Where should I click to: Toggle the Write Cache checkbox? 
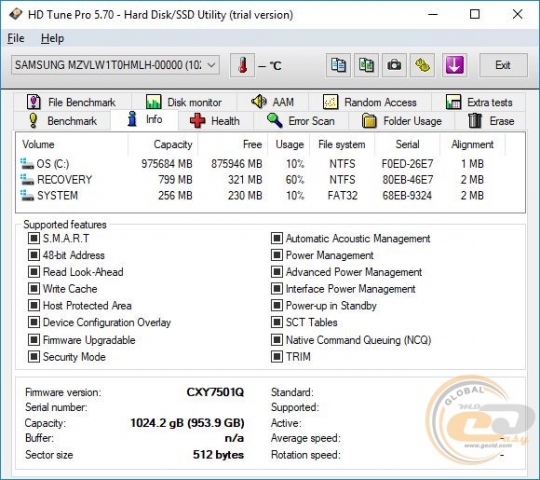34,289
